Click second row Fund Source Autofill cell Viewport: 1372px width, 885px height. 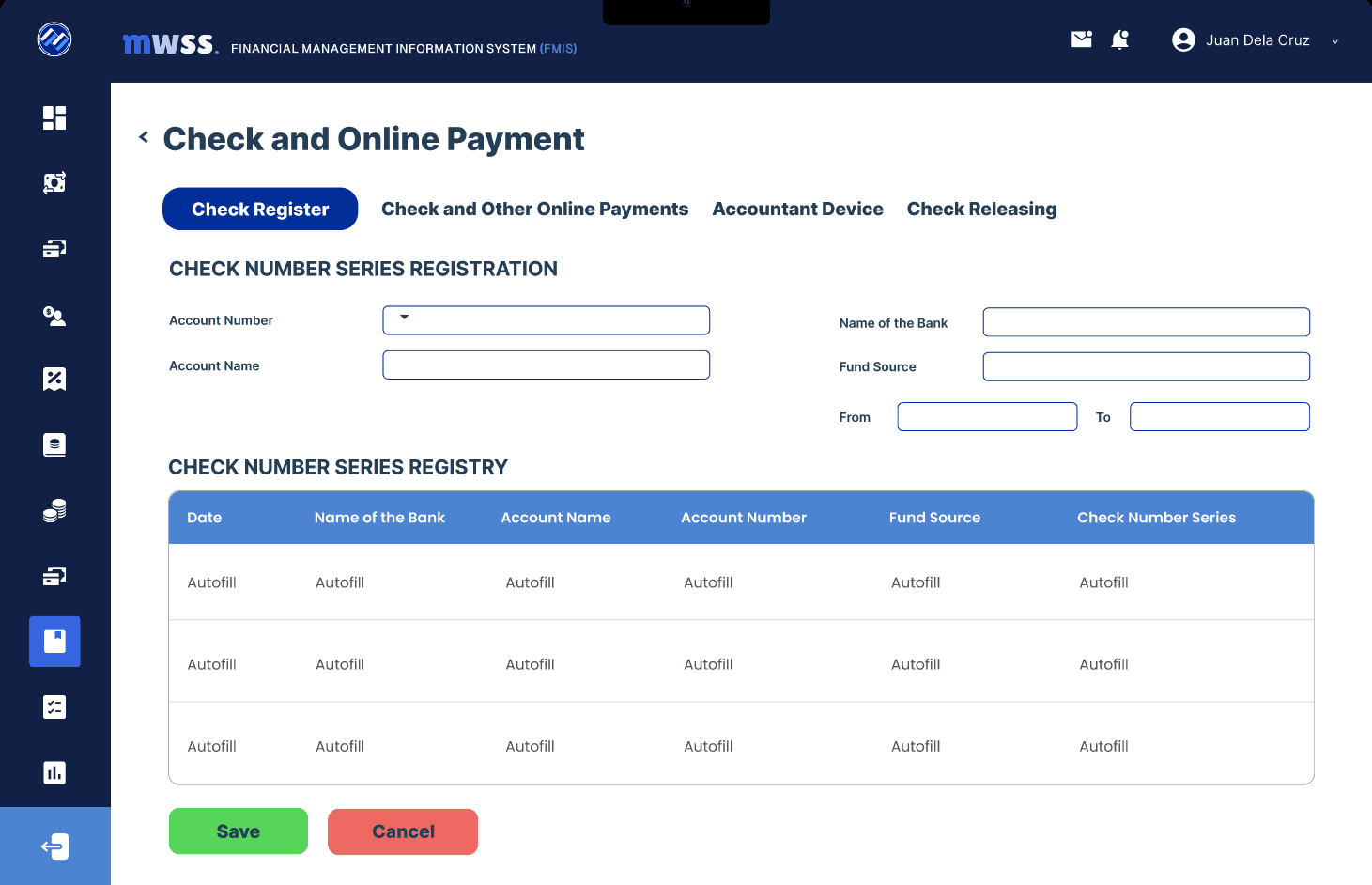point(916,664)
